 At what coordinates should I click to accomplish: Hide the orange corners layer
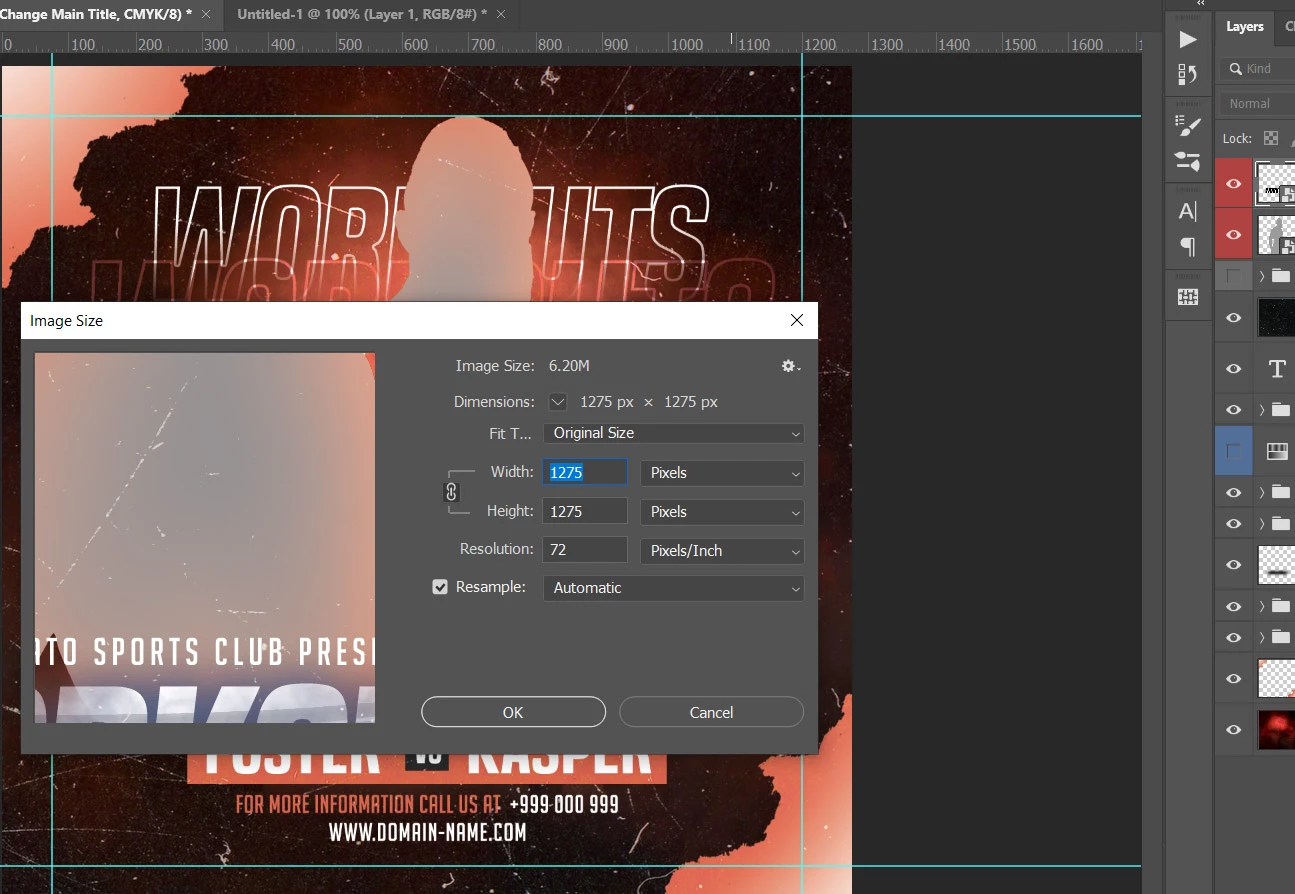[x=1234, y=679]
